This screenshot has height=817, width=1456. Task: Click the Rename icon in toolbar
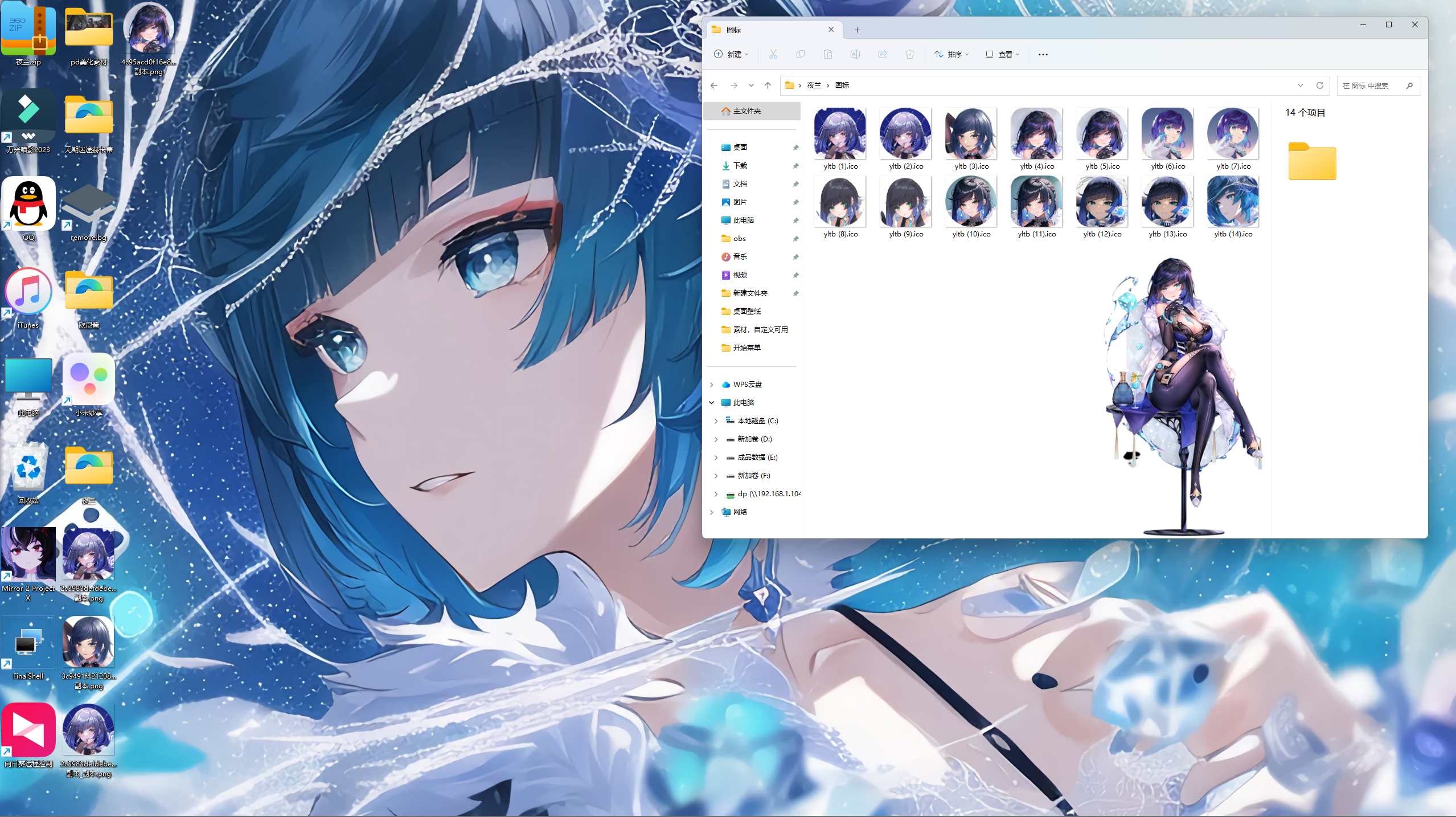pyautogui.click(x=855, y=54)
